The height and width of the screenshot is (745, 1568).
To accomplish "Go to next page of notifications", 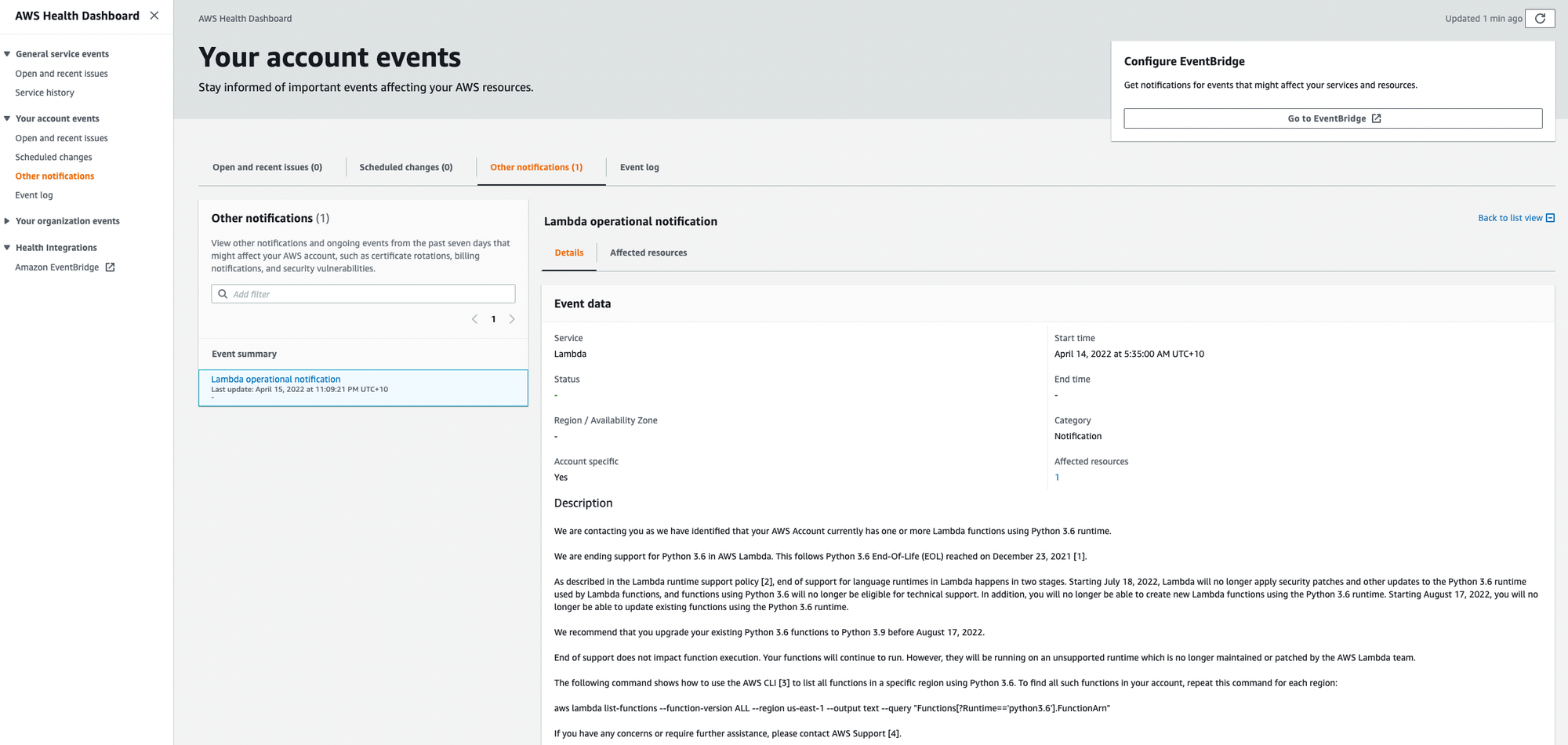I will coord(512,319).
